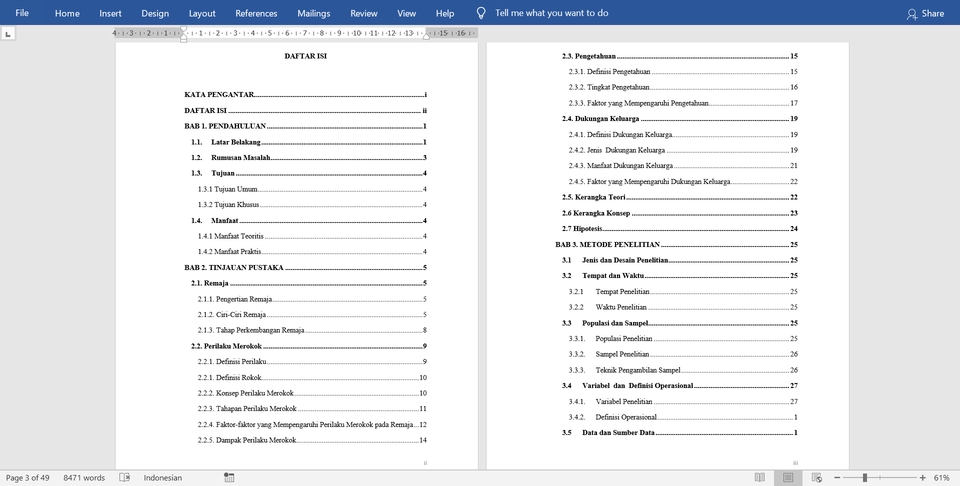Open the Layout tab
Viewport: 960px width, 486px height.
pos(202,13)
